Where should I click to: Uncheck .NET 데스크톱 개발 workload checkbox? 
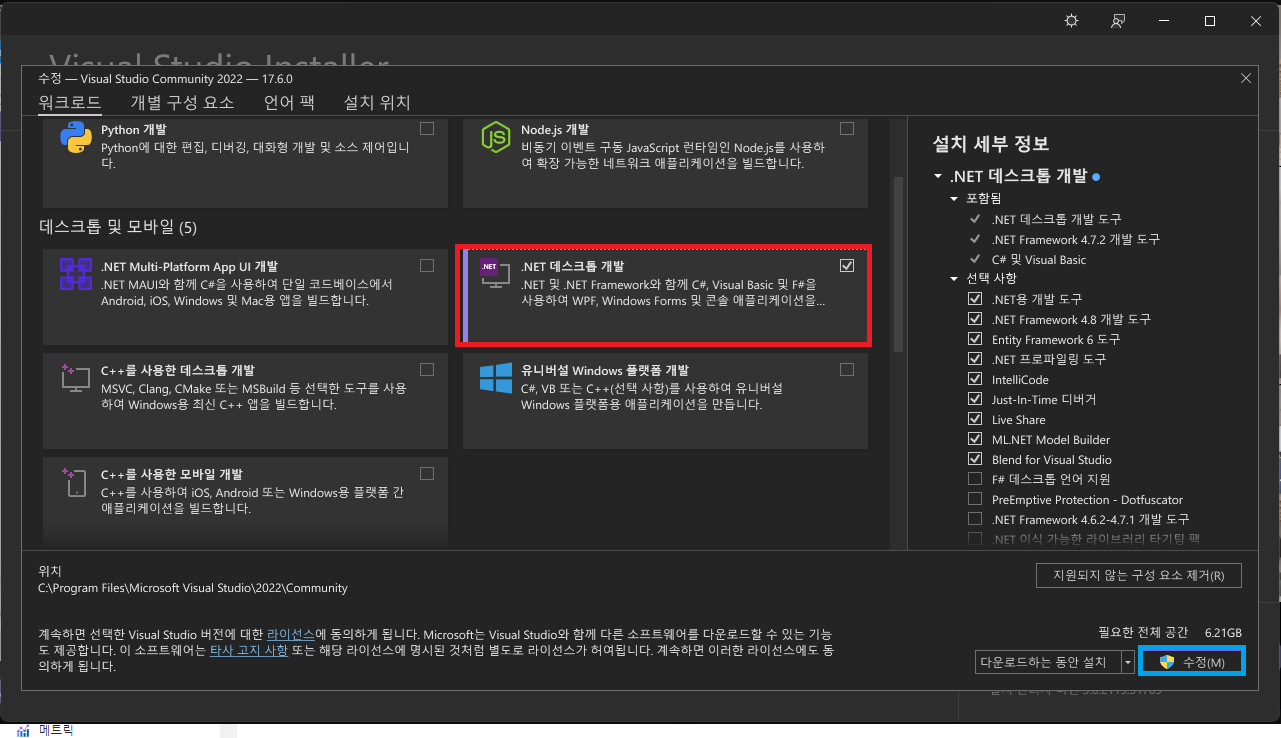pyautogui.click(x=847, y=266)
